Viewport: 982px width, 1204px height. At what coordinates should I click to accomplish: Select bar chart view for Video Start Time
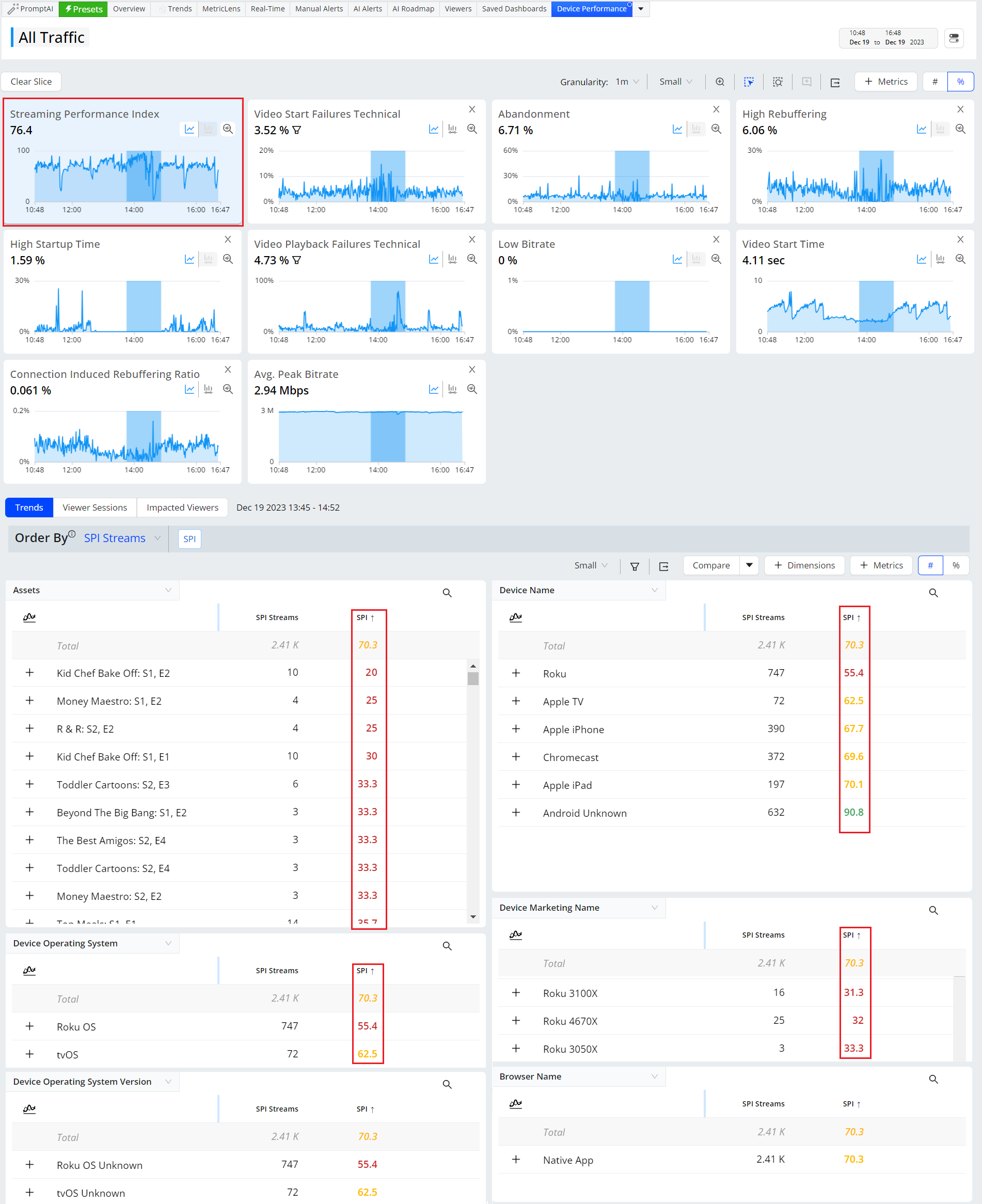point(940,259)
